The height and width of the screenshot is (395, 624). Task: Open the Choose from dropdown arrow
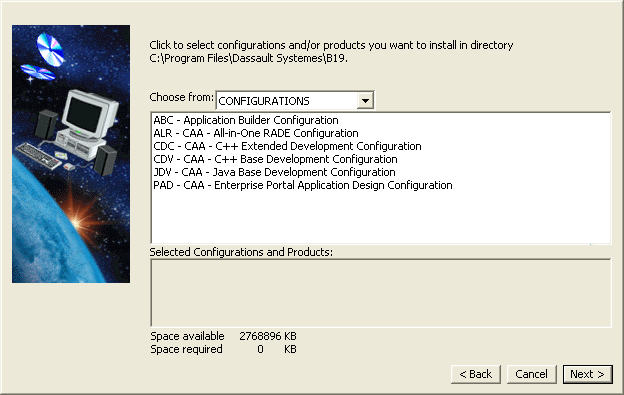[365, 101]
